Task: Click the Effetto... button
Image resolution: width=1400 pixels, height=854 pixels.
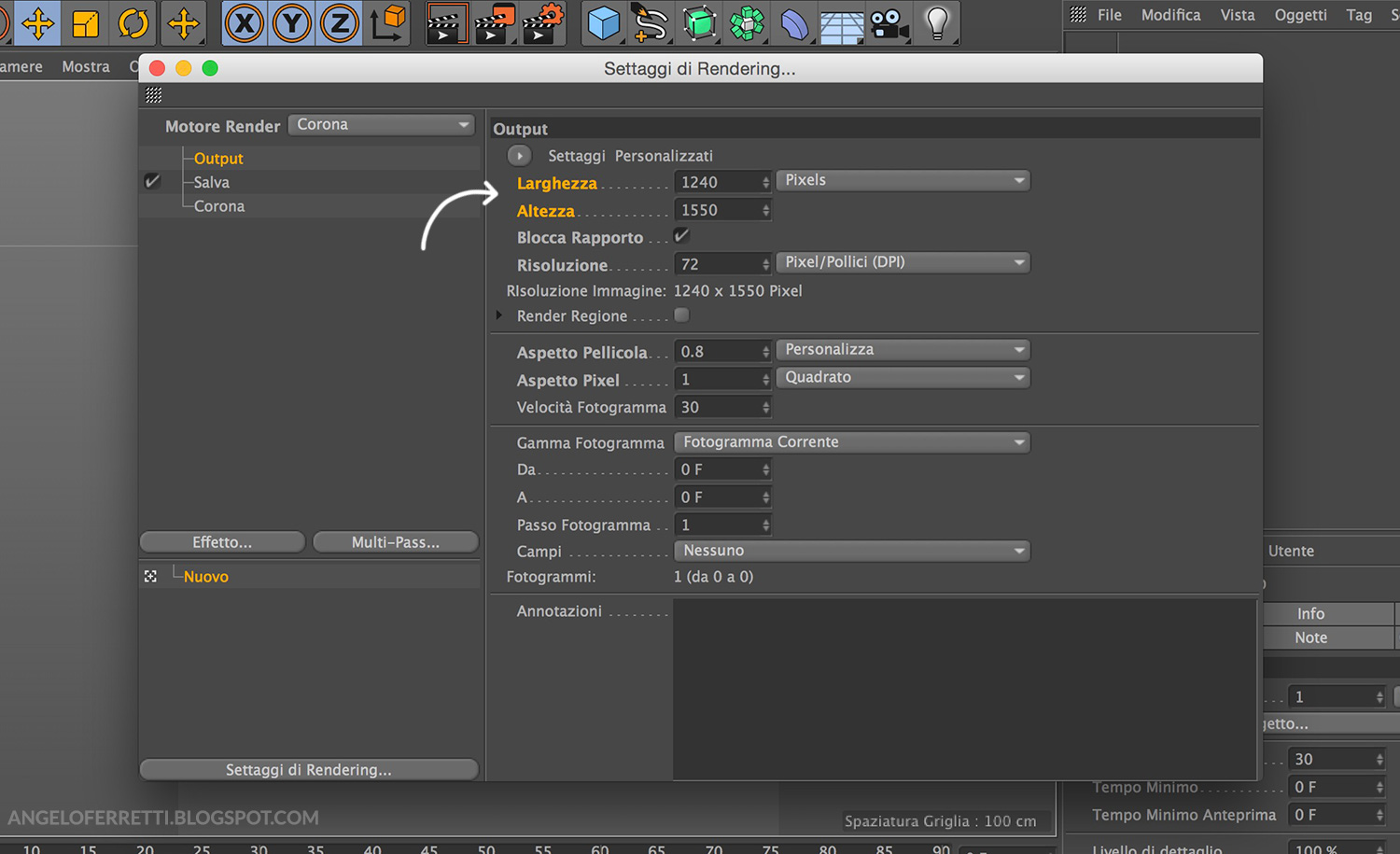Action: tap(222, 542)
